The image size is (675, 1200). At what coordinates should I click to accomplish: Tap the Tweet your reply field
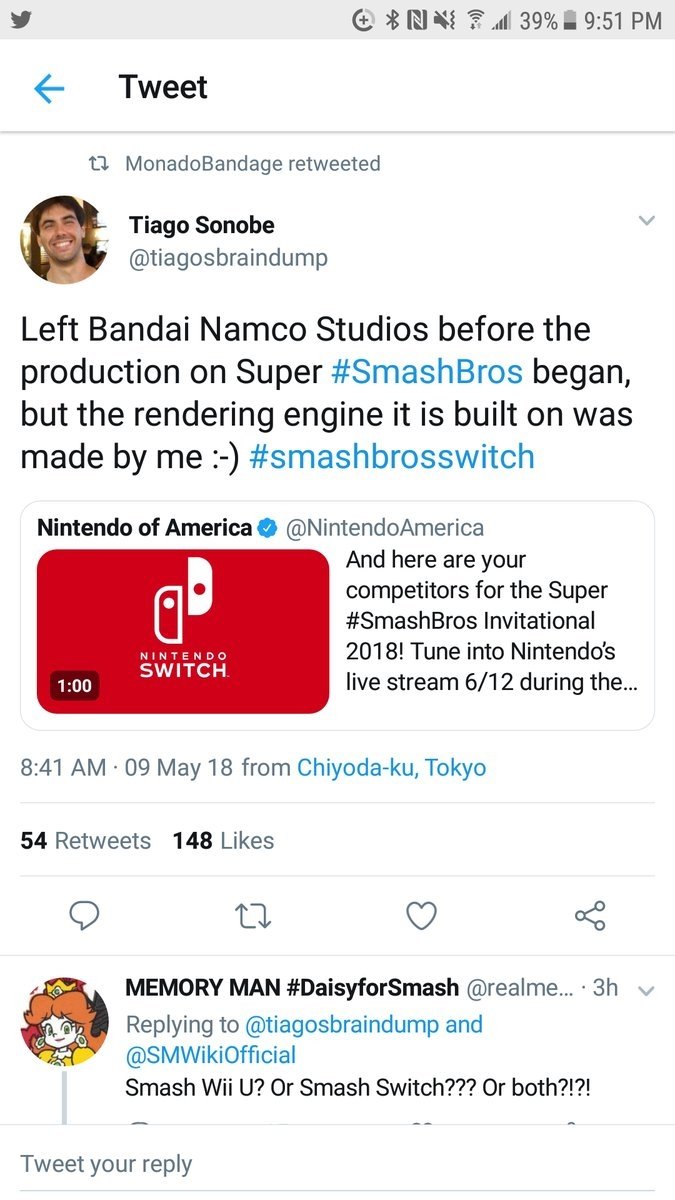pos(200,1163)
